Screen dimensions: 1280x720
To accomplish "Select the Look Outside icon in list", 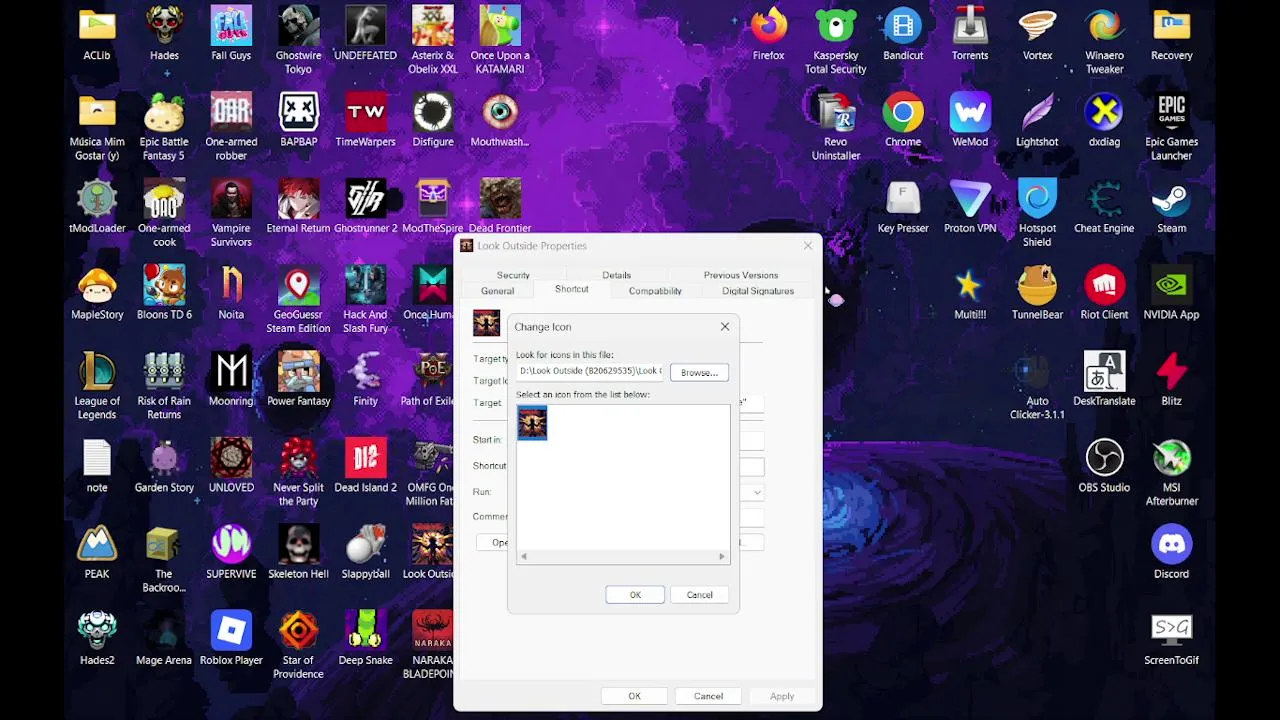I will point(532,423).
